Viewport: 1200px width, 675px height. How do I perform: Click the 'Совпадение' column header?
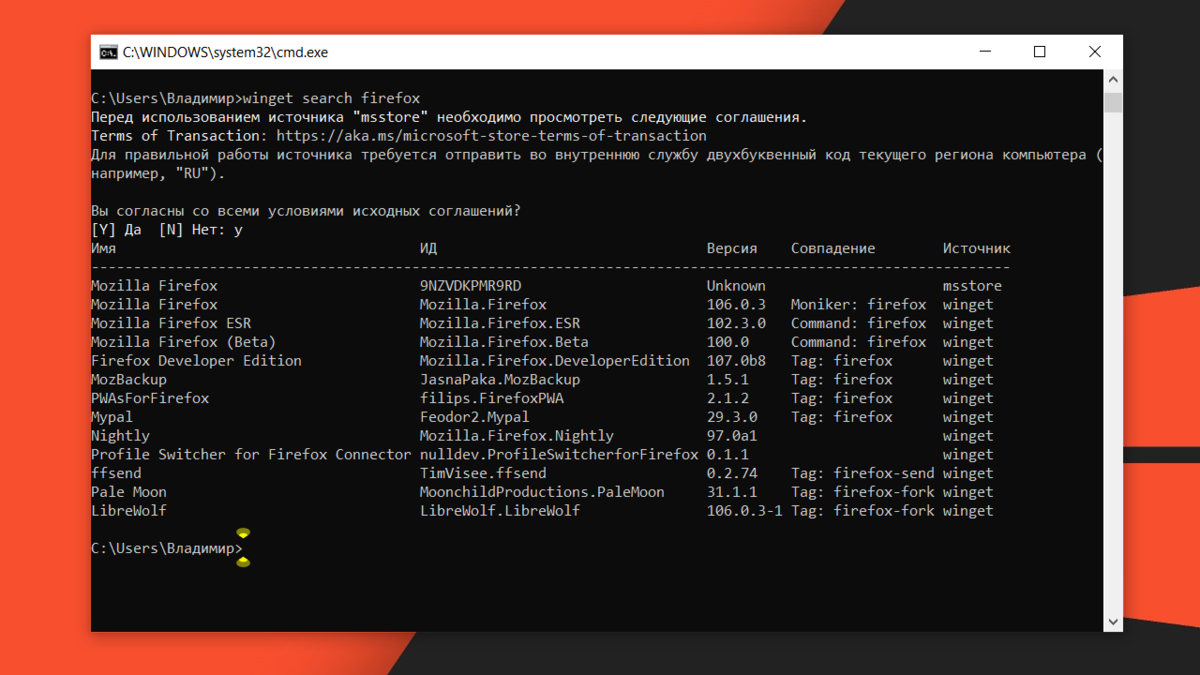tap(833, 248)
